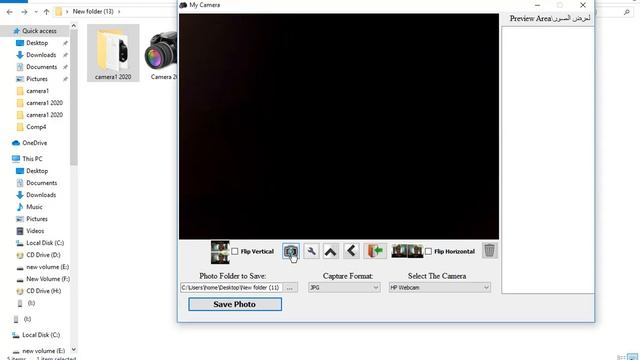Enable the Flip Horizontal checkbox
Viewport: 640px width, 360px height.
(x=428, y=251)
